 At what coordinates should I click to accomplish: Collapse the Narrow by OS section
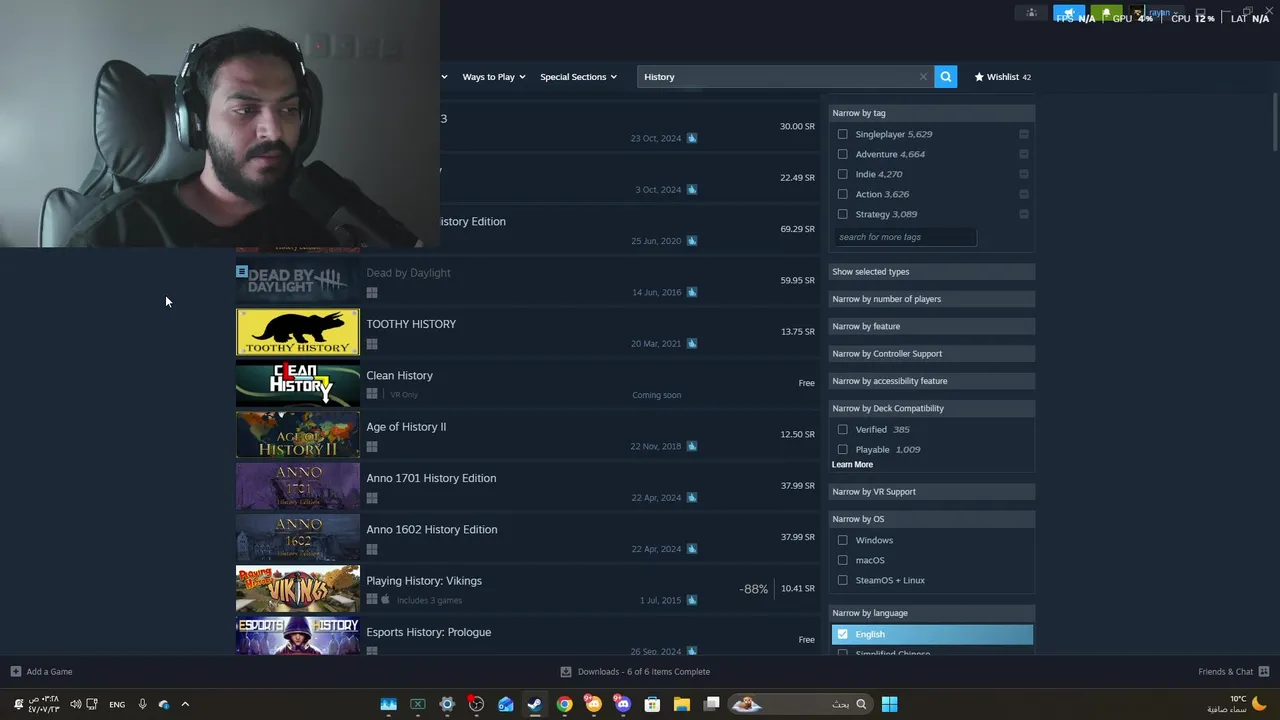tap(932, 519)
